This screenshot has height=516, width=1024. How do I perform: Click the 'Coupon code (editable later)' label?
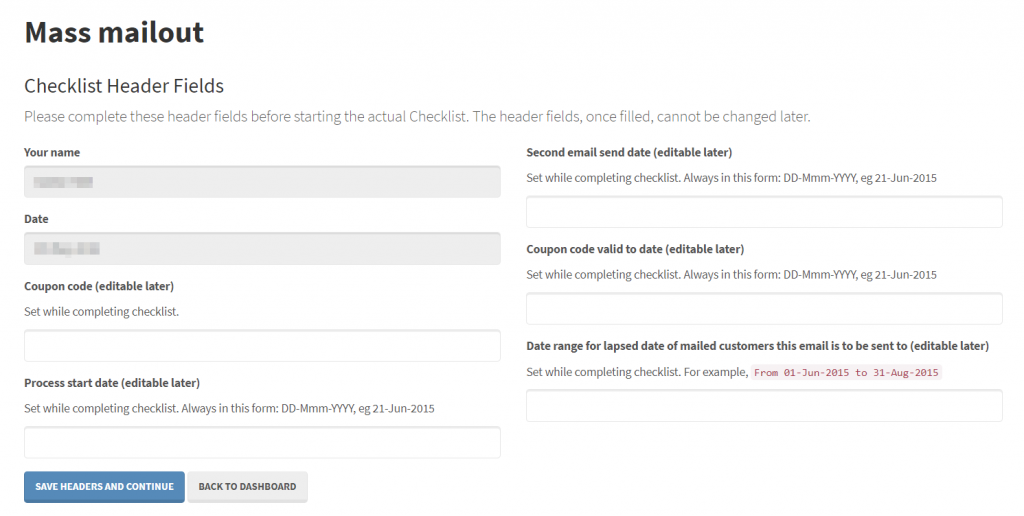[x=99, y=286]
